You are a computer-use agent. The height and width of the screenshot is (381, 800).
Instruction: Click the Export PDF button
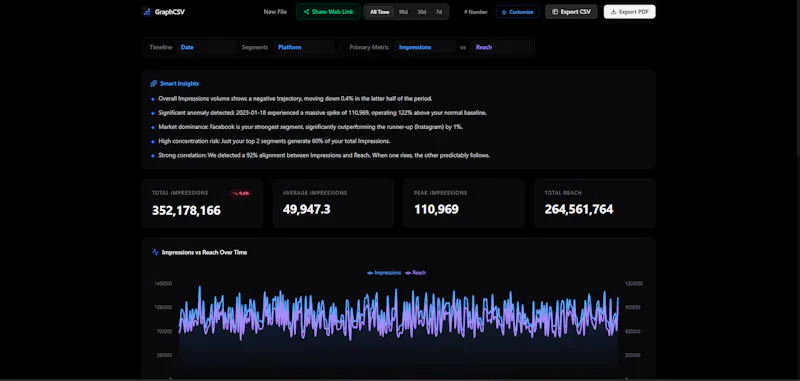(630, 12)
